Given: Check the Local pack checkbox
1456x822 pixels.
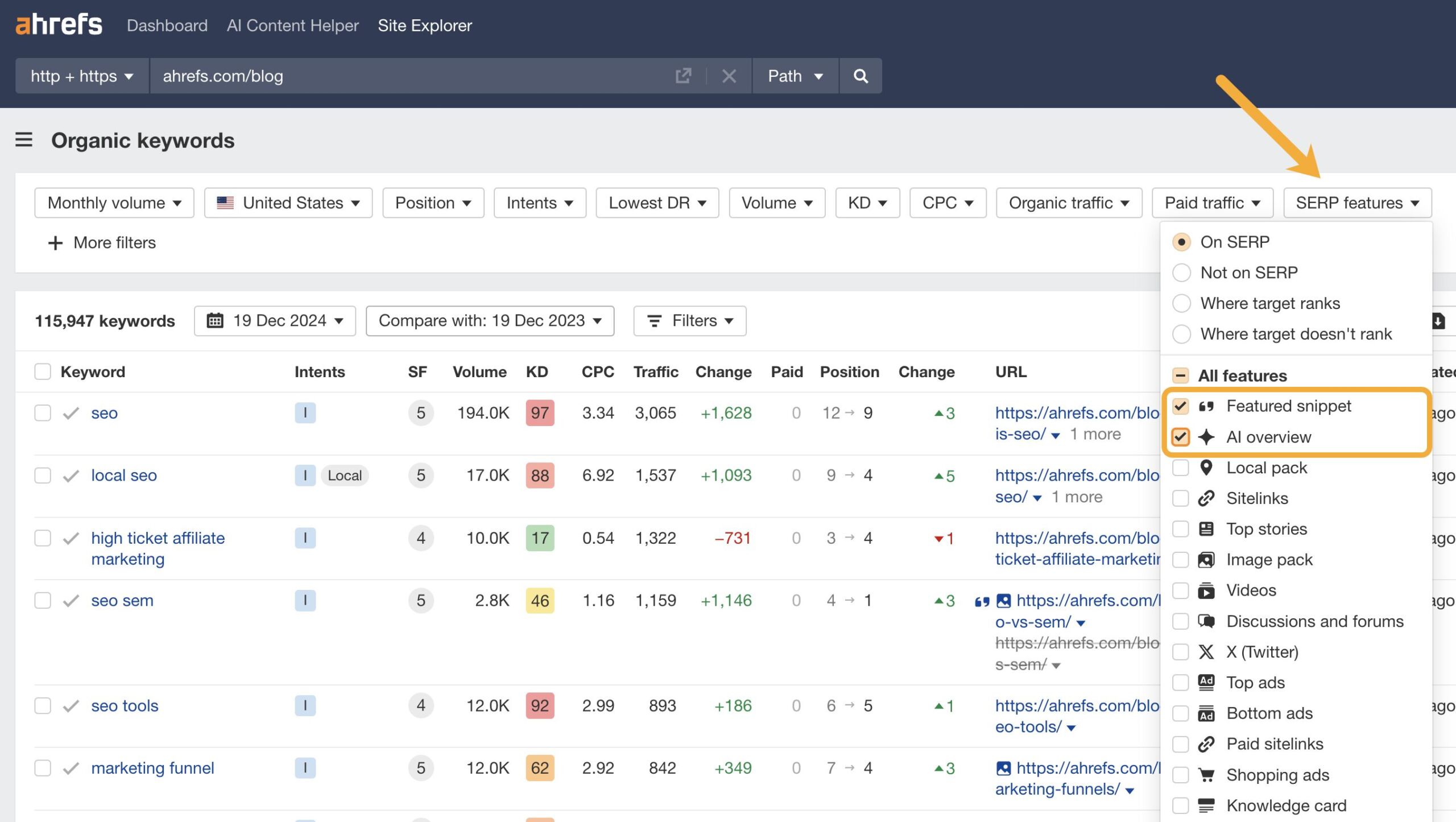Looking at the screenshot, I should click(1181, 468).
